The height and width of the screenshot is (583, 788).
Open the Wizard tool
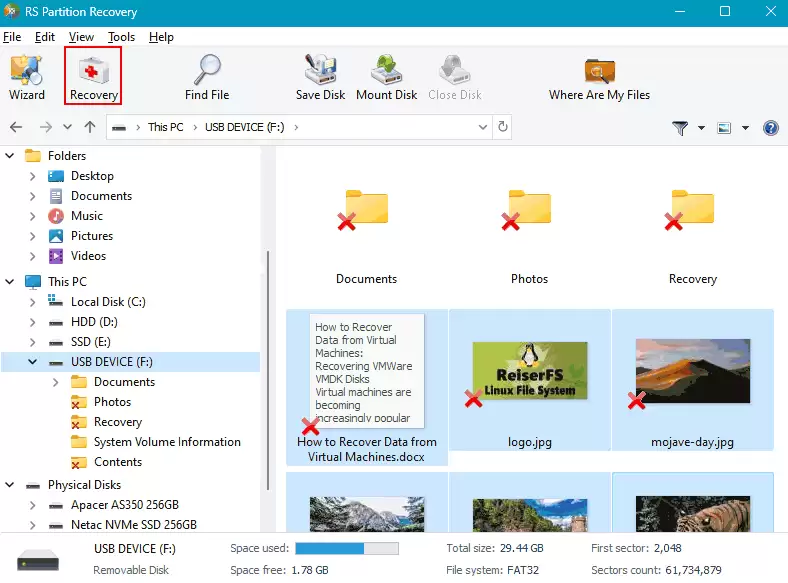(x=27, y=77)
